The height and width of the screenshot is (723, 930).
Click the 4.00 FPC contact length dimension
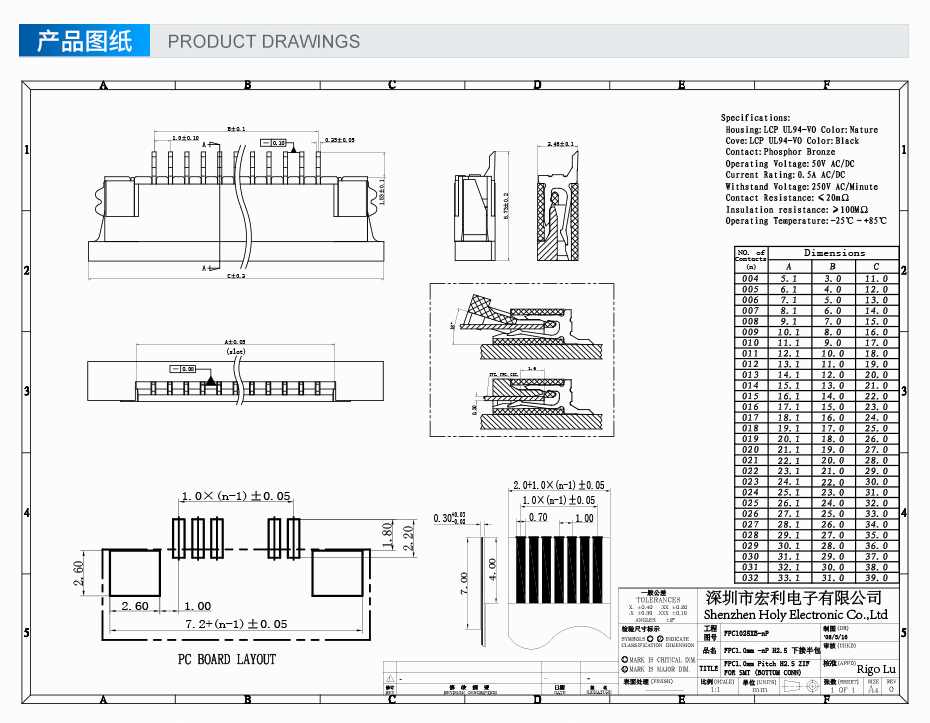[492, 569]
